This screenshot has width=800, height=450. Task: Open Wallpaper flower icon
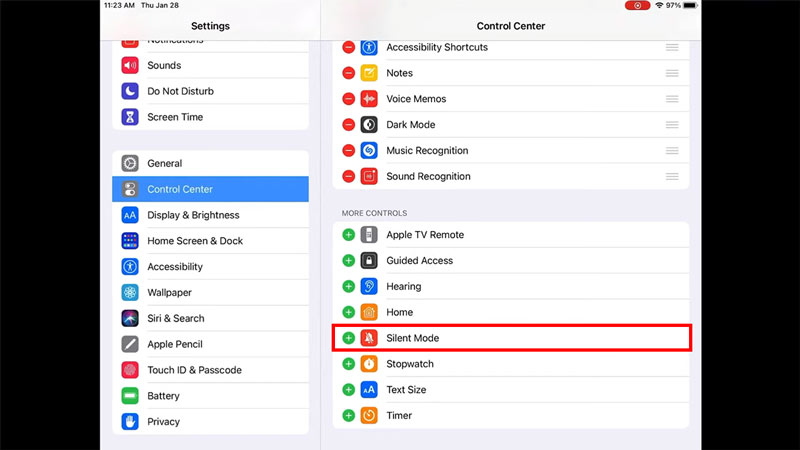(130, 292)
